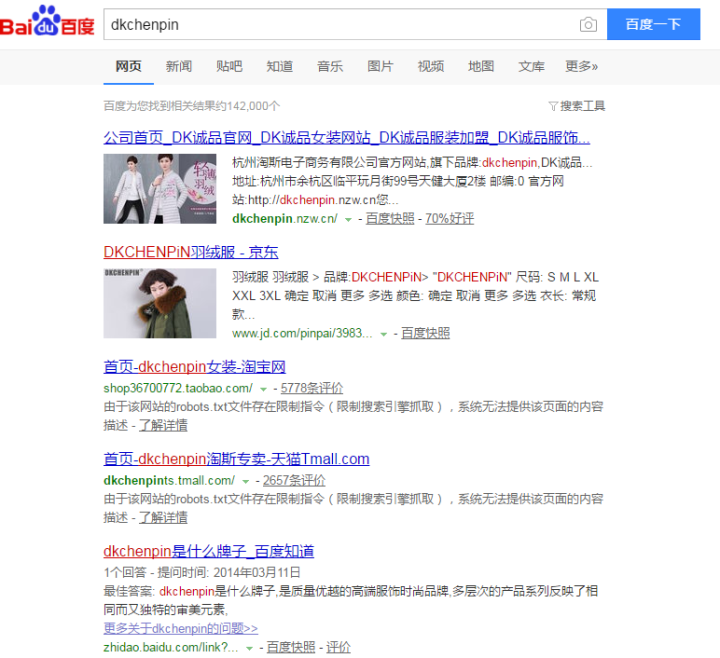Viewport: 720px width, 658px height.
Task: Open 百度快照 for the 百度知道 result
Action: (x=291, y=647)
